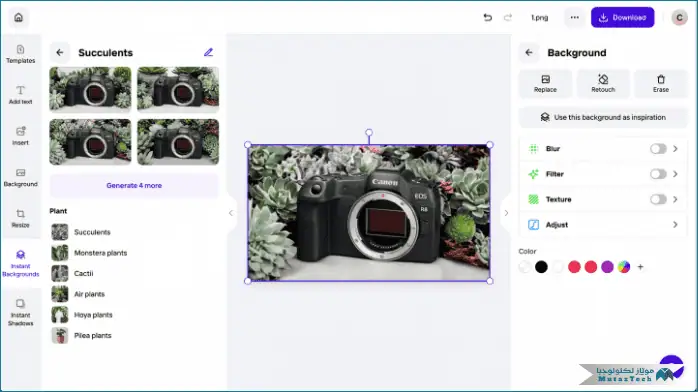Open Instant Backgrounds in sidebar
This screenshot has width=698, height=392.
pyautogui.click(x=20, y=263)
